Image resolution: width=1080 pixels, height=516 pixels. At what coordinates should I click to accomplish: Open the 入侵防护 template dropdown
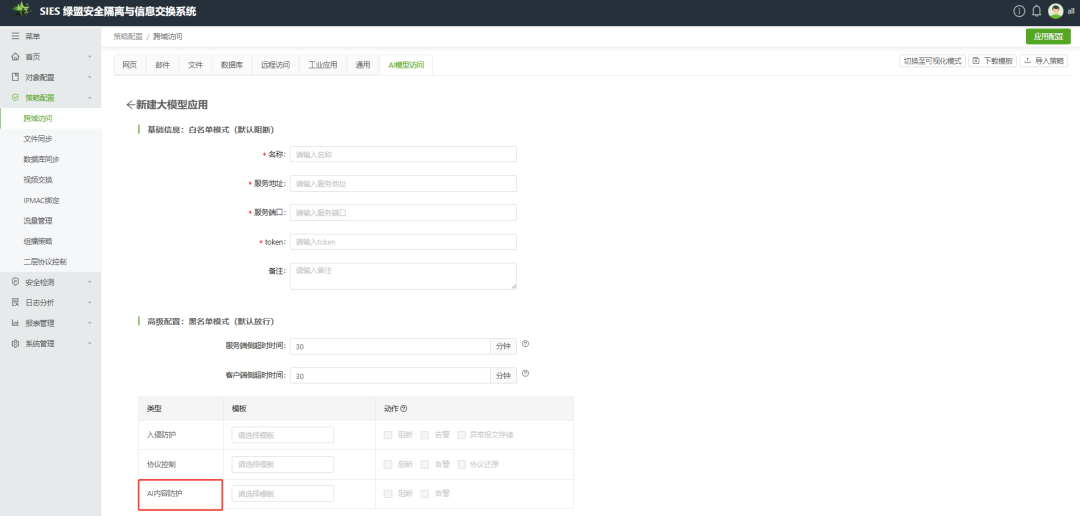[282, 435]
